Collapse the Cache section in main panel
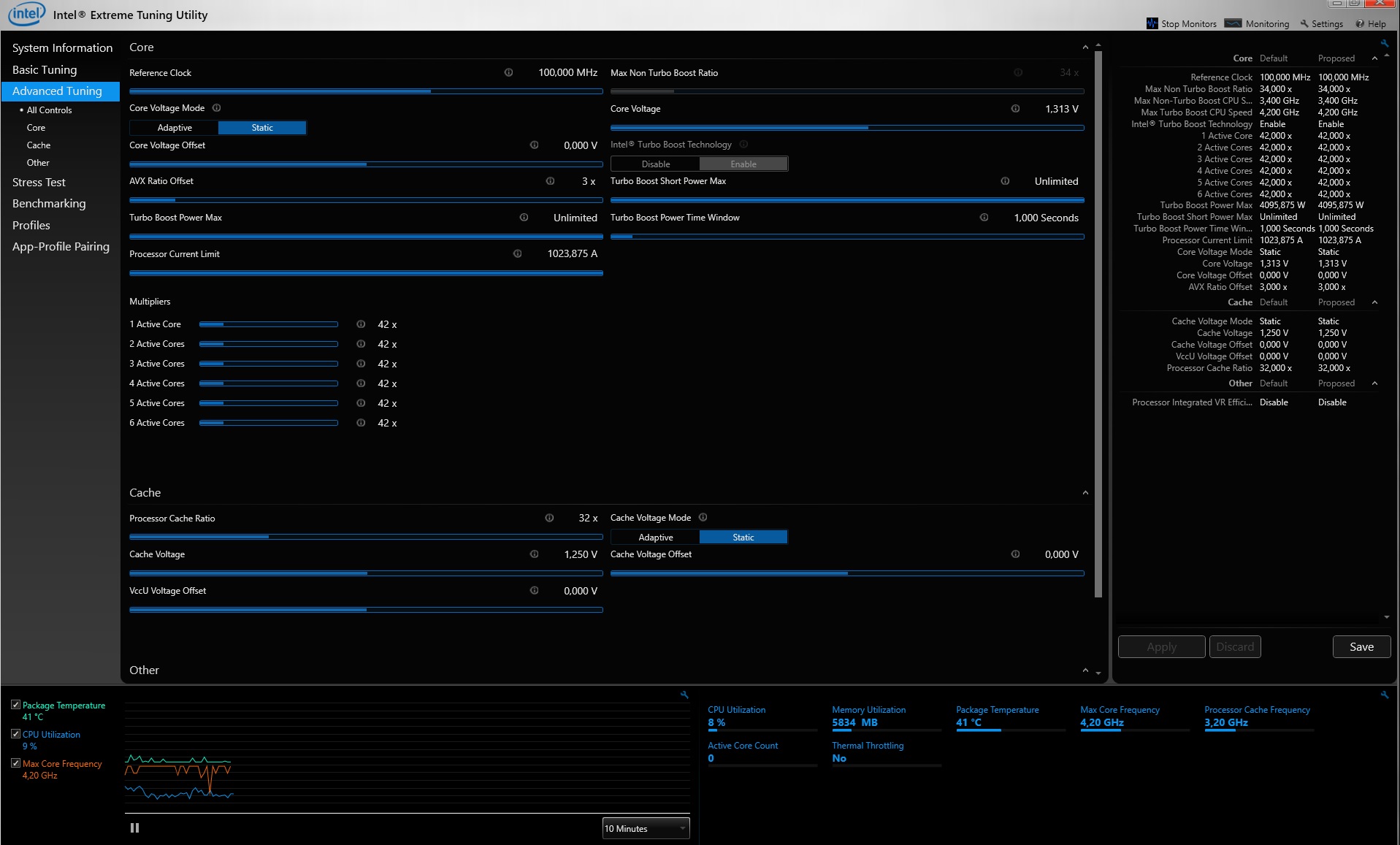Screen dimensions: 1400x845 1085,493
